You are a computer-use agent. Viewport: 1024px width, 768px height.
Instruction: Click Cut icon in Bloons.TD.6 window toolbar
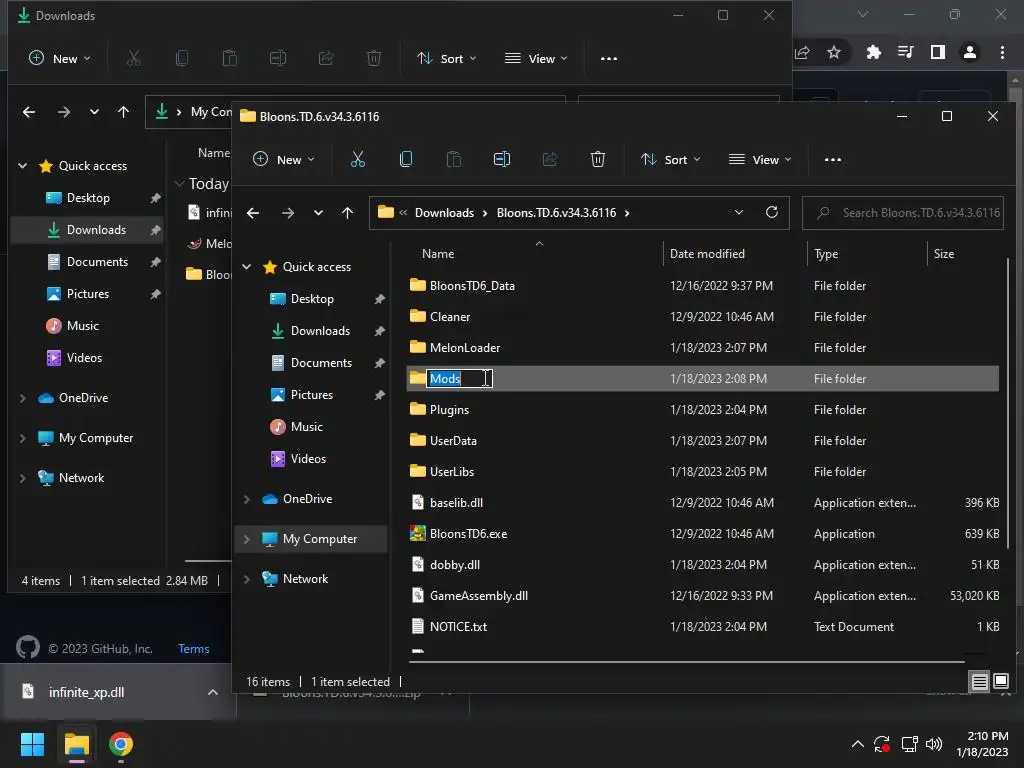[358, 159]
